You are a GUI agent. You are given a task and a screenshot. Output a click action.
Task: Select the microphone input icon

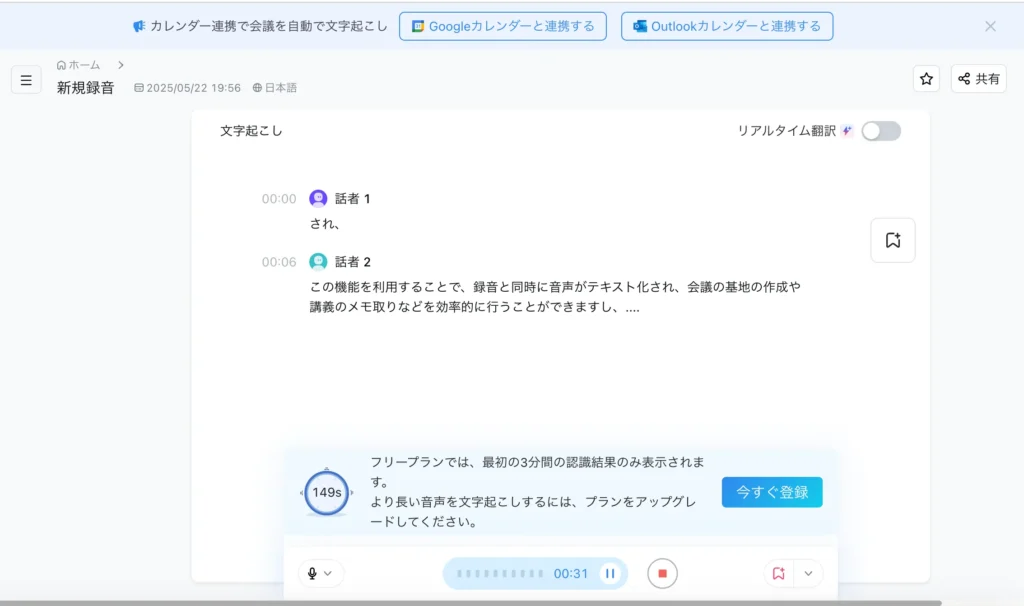click(x=314, y=573)
